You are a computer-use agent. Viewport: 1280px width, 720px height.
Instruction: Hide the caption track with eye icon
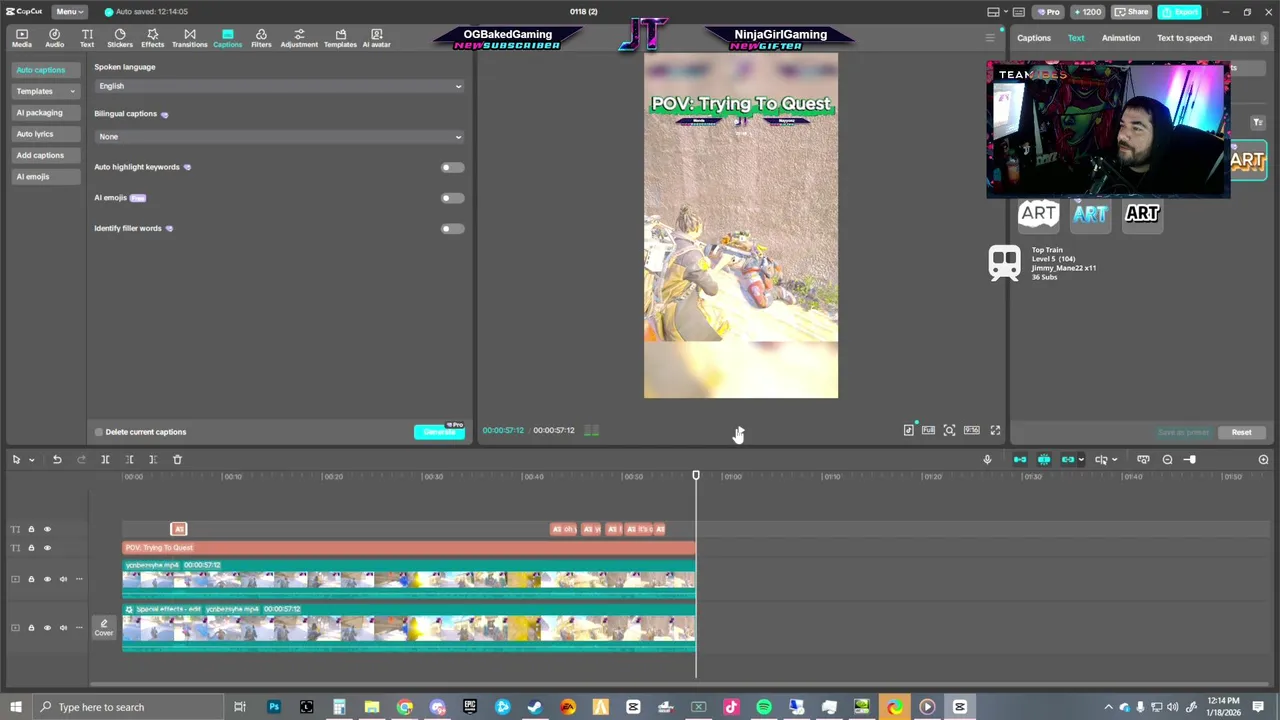[47, 529]
